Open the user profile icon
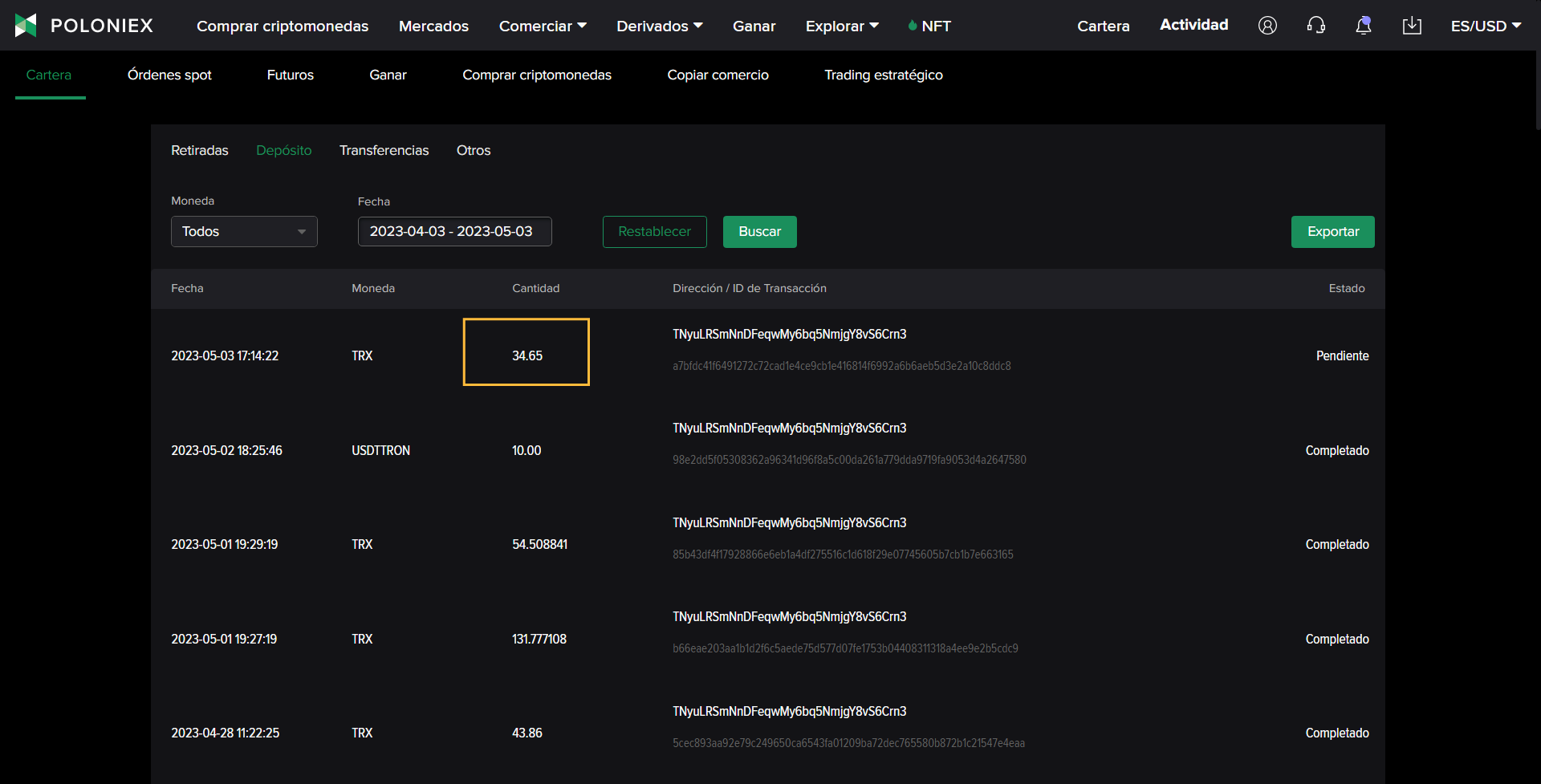Screen dimensions: 1541x784 1267,26
